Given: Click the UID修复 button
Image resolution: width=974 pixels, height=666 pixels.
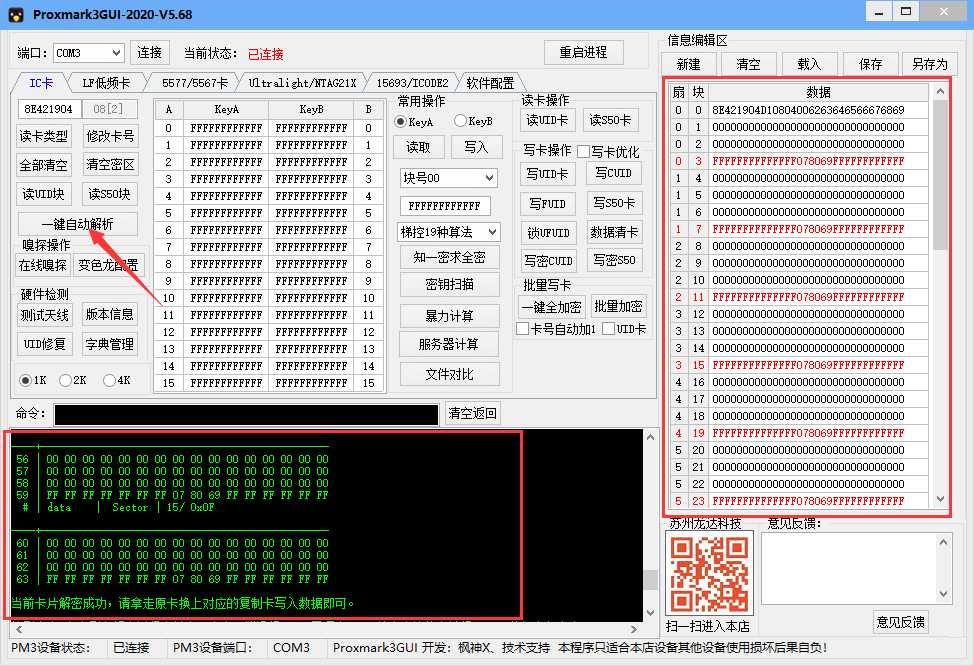Looking at the screenshot, I should (45, 344).
